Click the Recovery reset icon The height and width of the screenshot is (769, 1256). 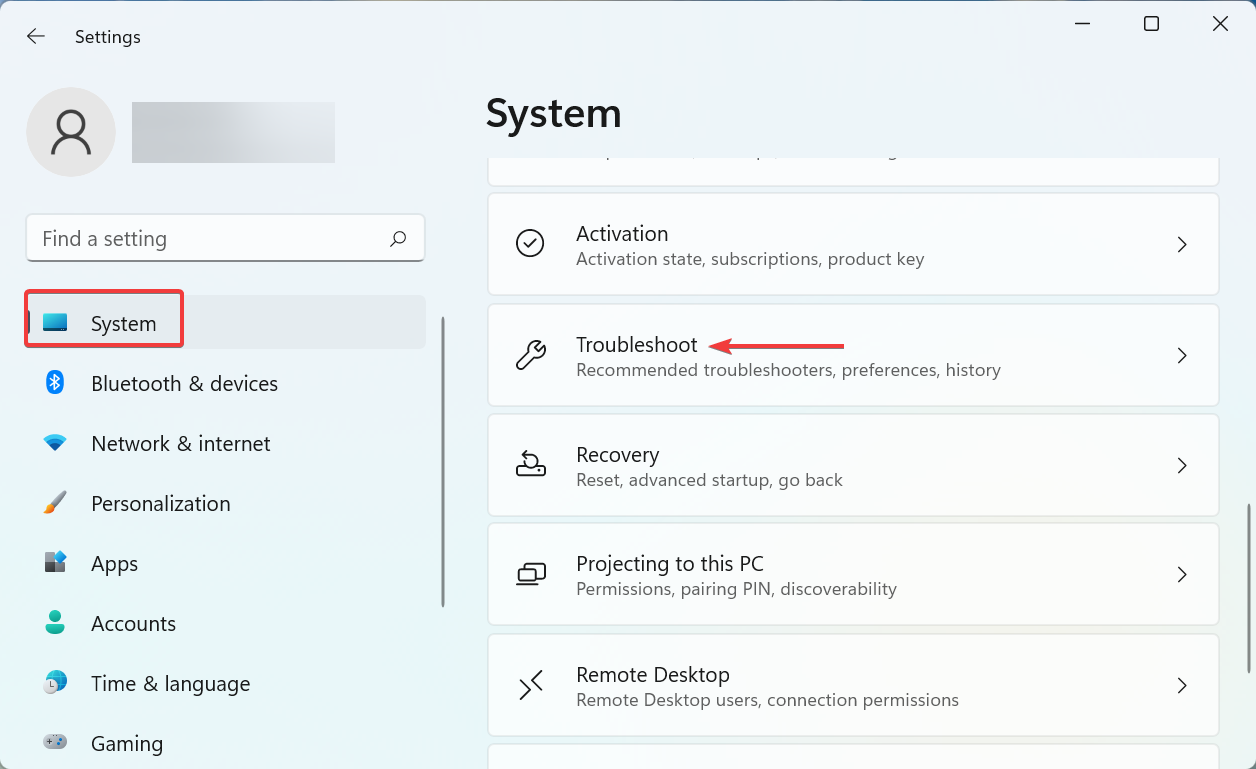click(531, 465)
